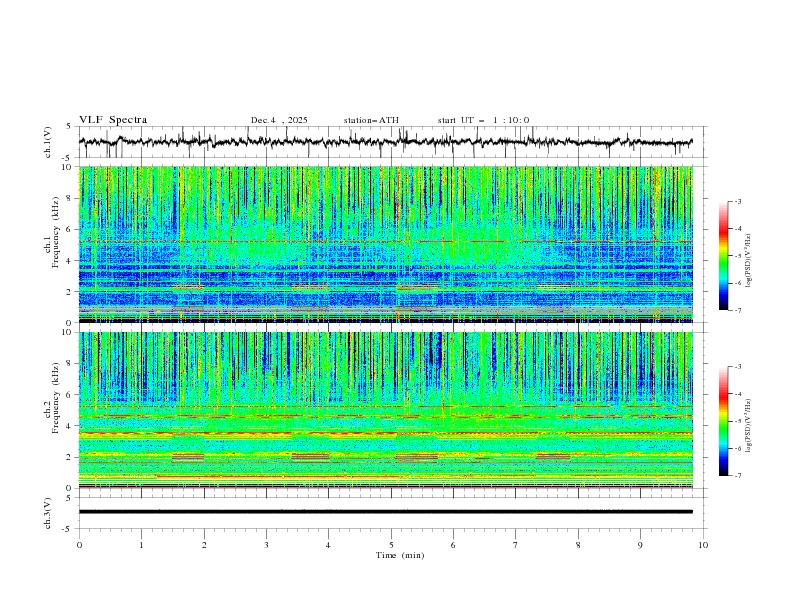Click time axis tick label "0"
This screenshot has height=612, width=792.
point(79,545)
